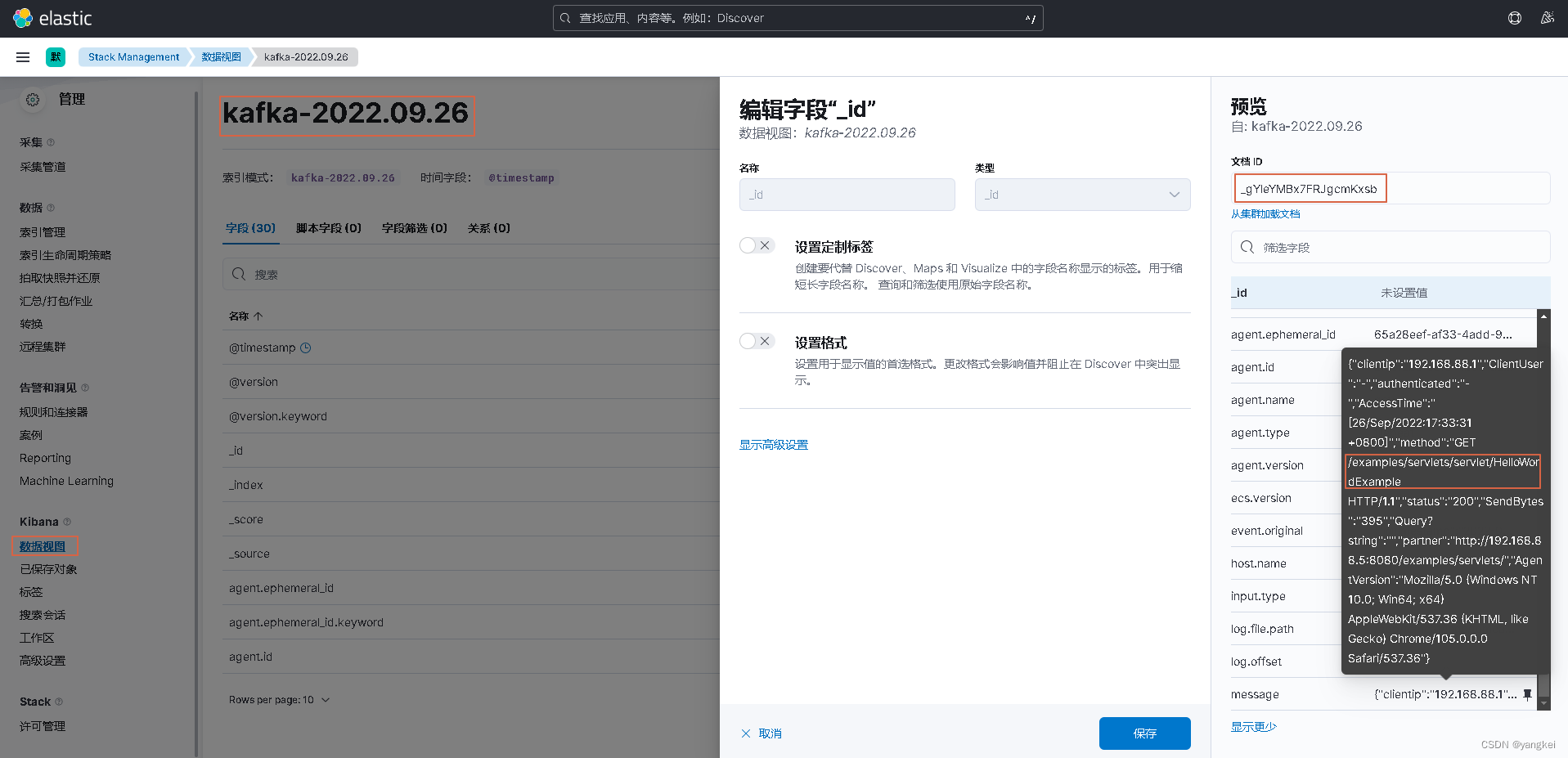This screenshot has height=758, width=1568.
Task: Click the 文档 ID input field
Action: 1391,188
